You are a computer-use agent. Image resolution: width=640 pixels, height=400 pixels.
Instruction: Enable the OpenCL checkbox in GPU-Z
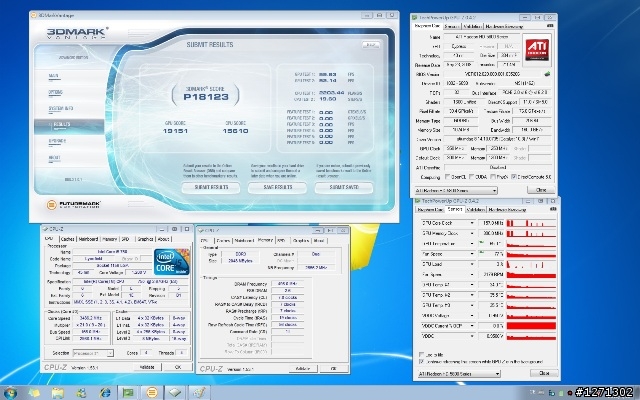pos(448,177)
